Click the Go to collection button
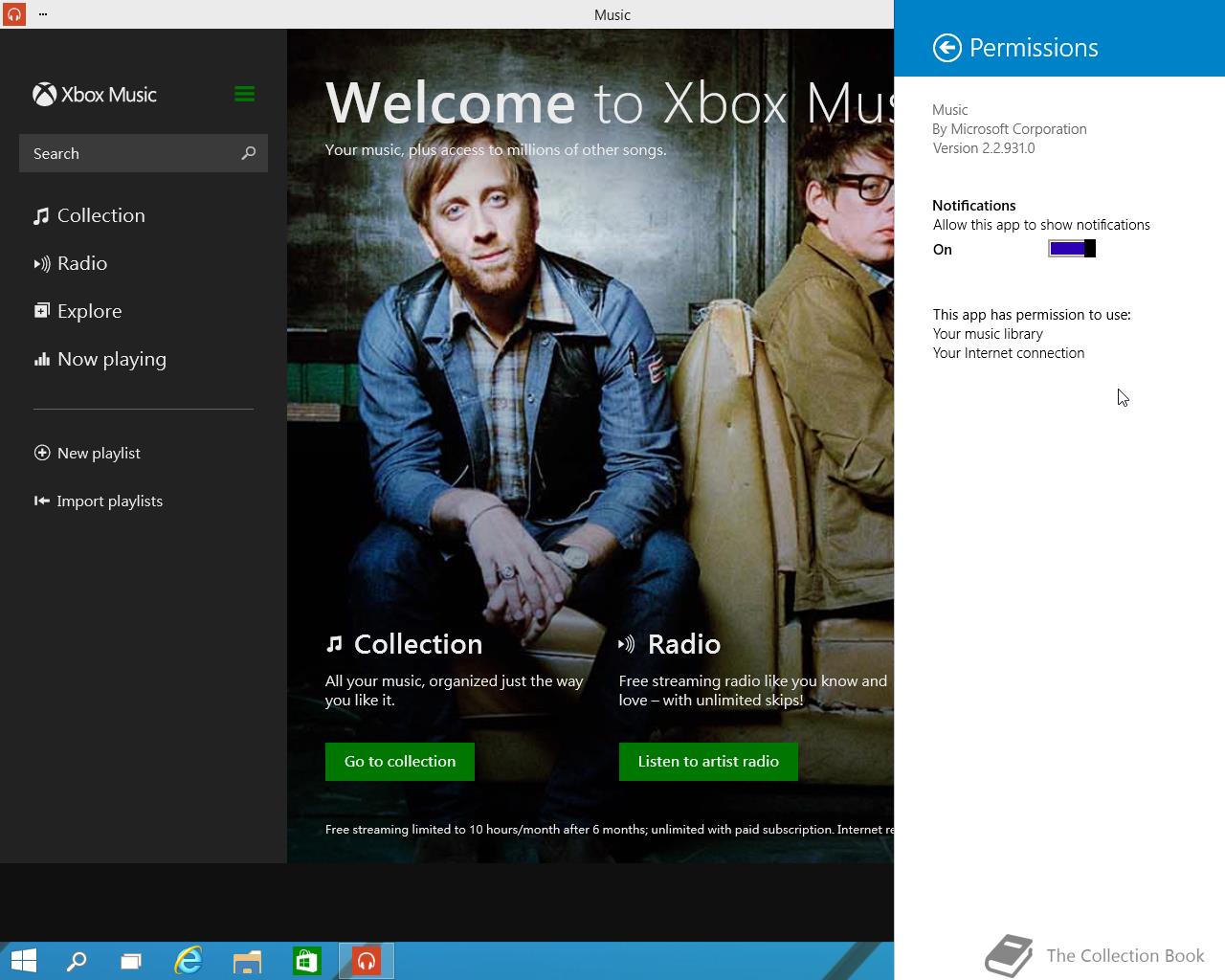The image size is (1225, 980). 400,762
